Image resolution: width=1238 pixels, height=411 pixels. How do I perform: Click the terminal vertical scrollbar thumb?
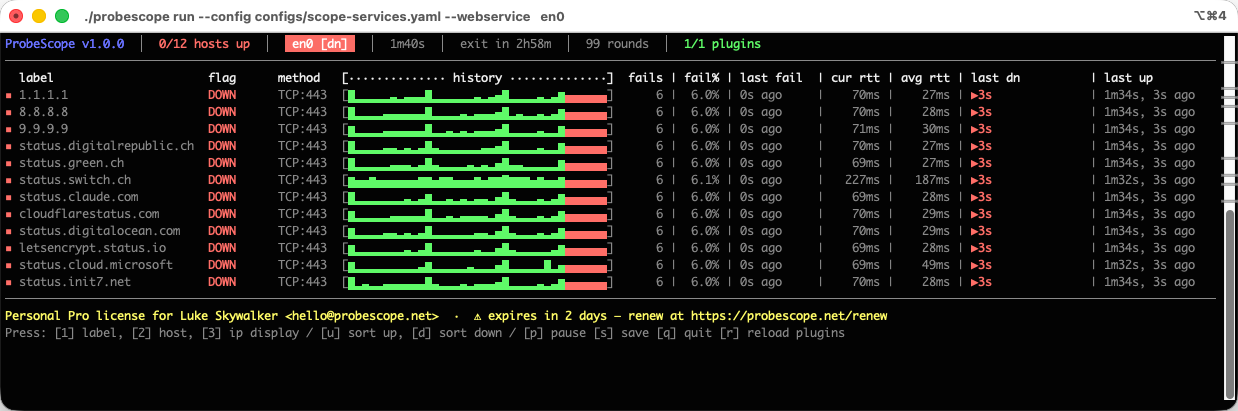1228,303
